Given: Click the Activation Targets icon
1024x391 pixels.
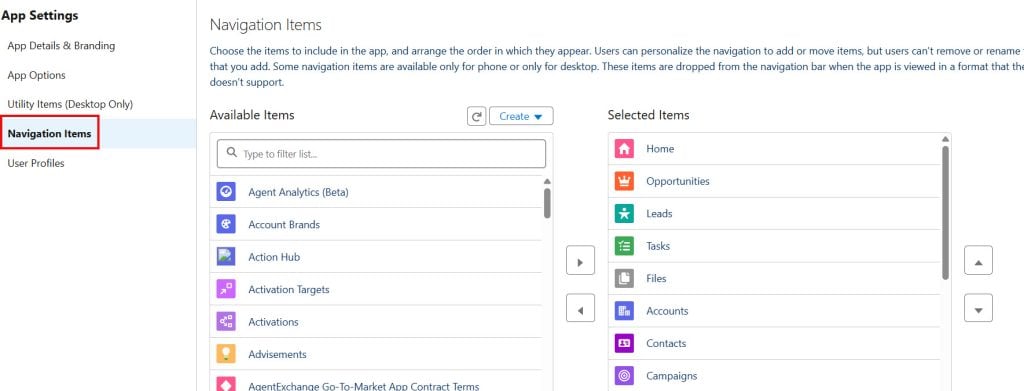Looking at the screenshot, I should 226,289.
